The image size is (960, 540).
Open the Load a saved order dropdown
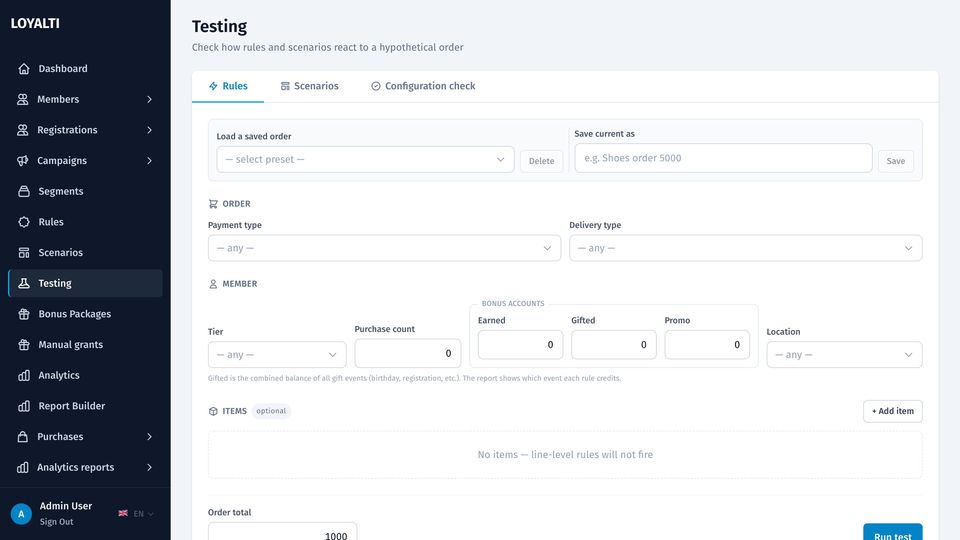point(366,159)
